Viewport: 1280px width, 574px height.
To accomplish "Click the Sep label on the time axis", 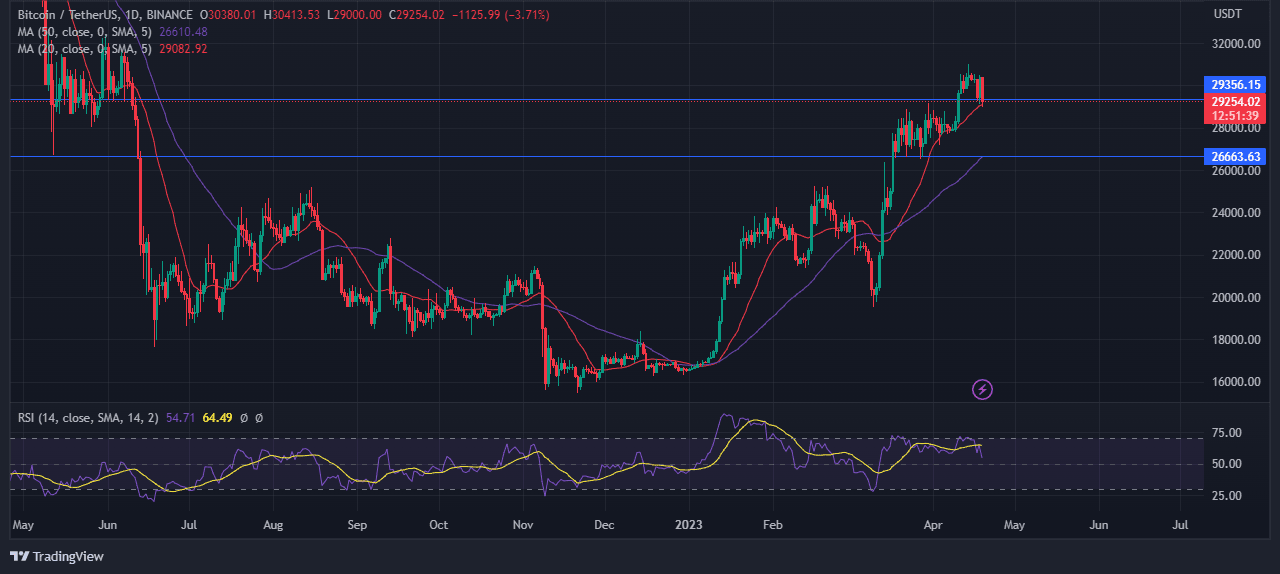I will (x=358, y=524).
